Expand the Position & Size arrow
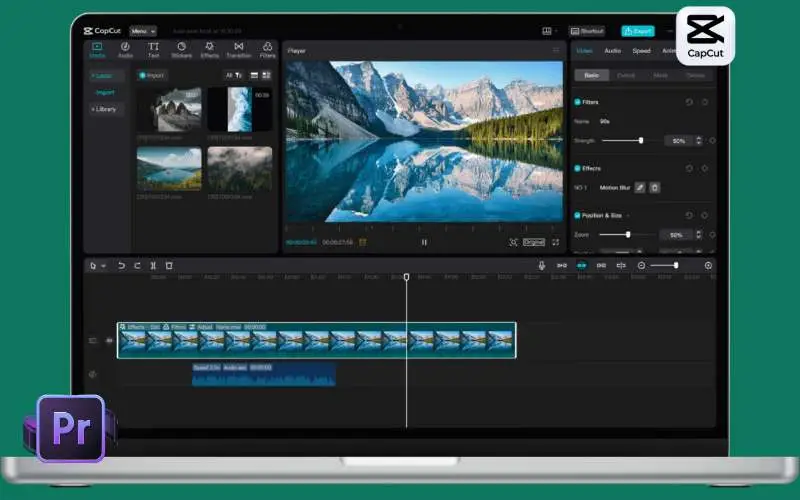 click(628, 216)
